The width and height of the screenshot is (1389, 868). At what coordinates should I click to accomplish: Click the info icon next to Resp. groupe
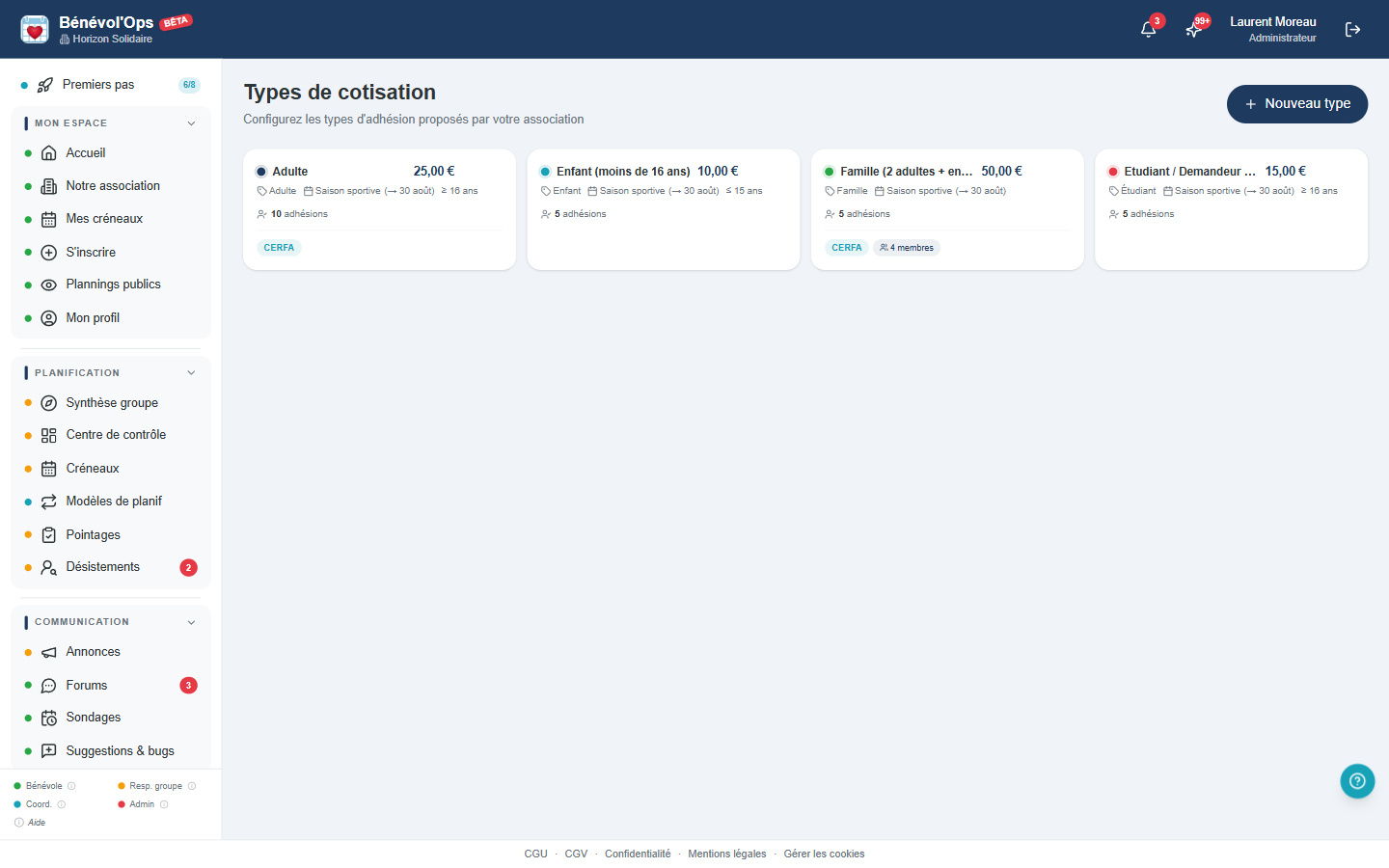click(x=192, y=786)
